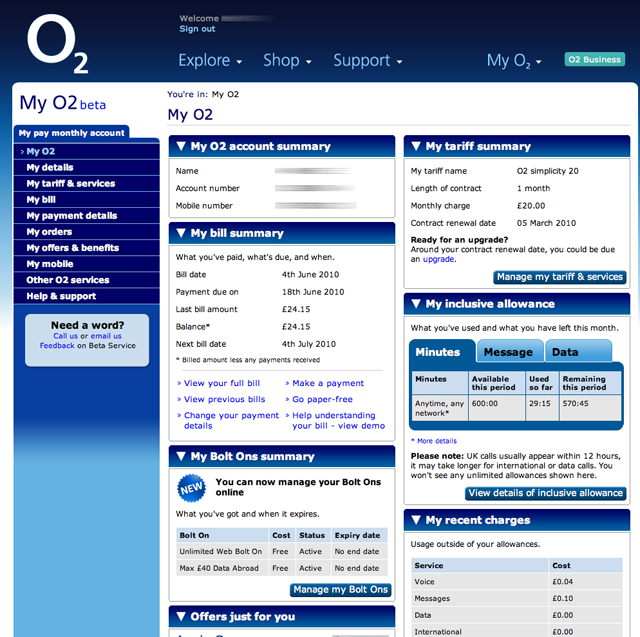640x637 pixels.
Task: Collapse Offers just for you panel
Action: point(181,617)
